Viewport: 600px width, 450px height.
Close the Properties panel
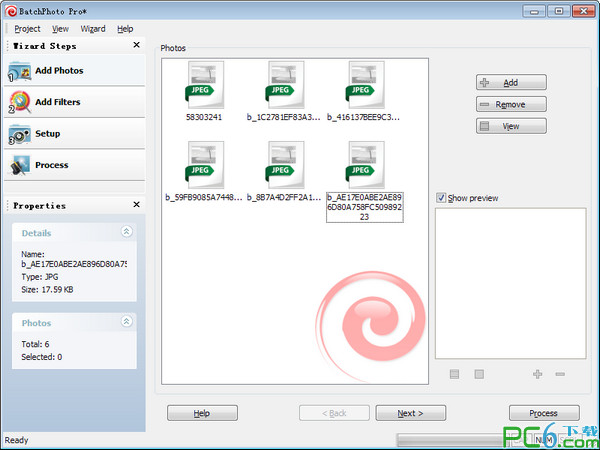(136, 205)
